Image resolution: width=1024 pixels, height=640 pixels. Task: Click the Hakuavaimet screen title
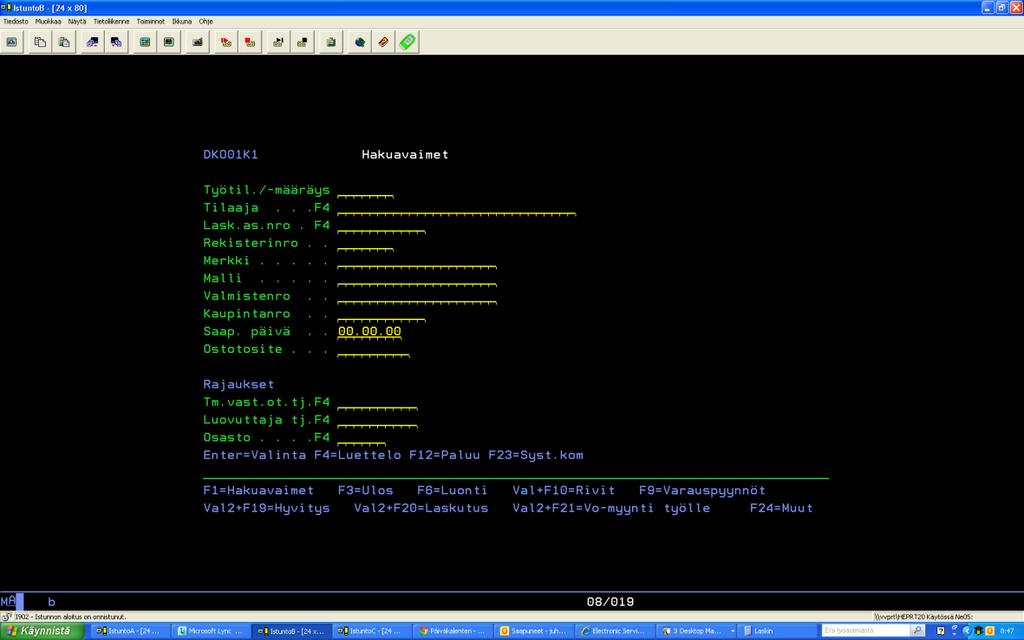coord(405,155)
